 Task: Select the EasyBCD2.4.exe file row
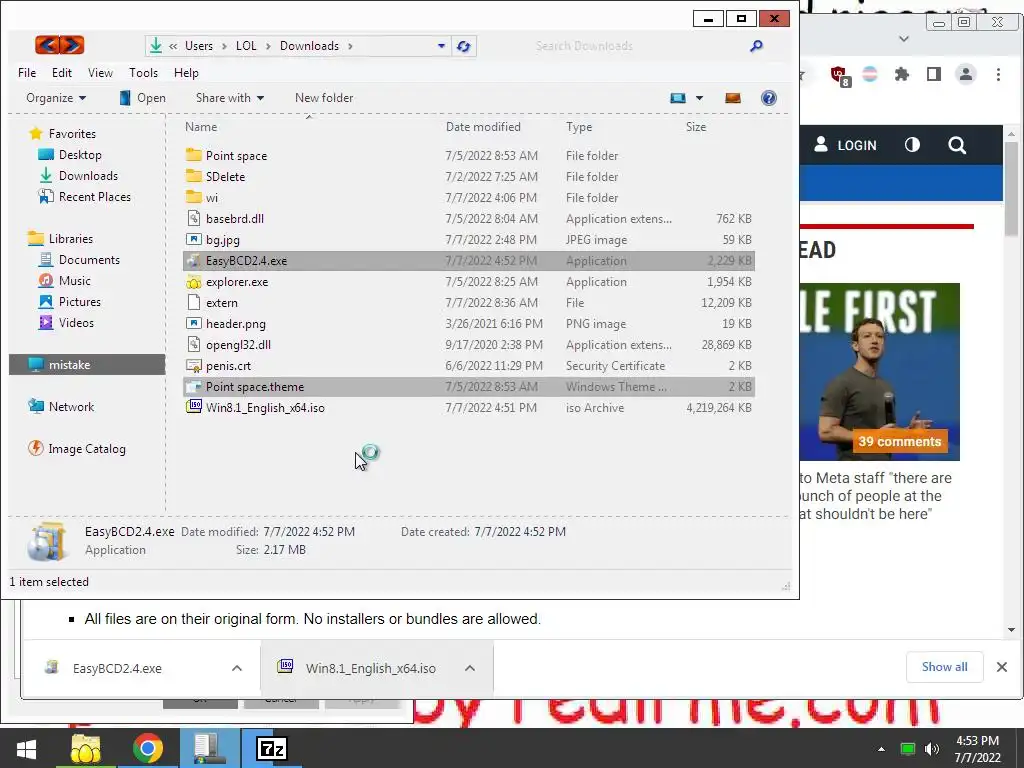468,261
